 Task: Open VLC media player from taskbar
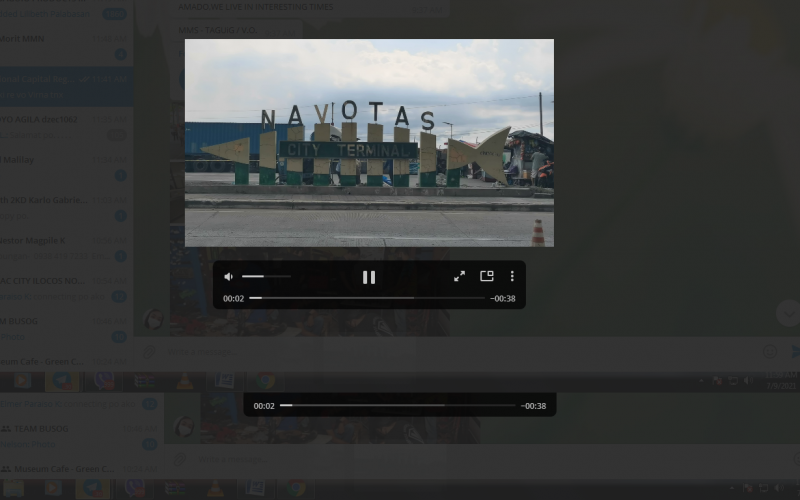(x=184, y=381)
